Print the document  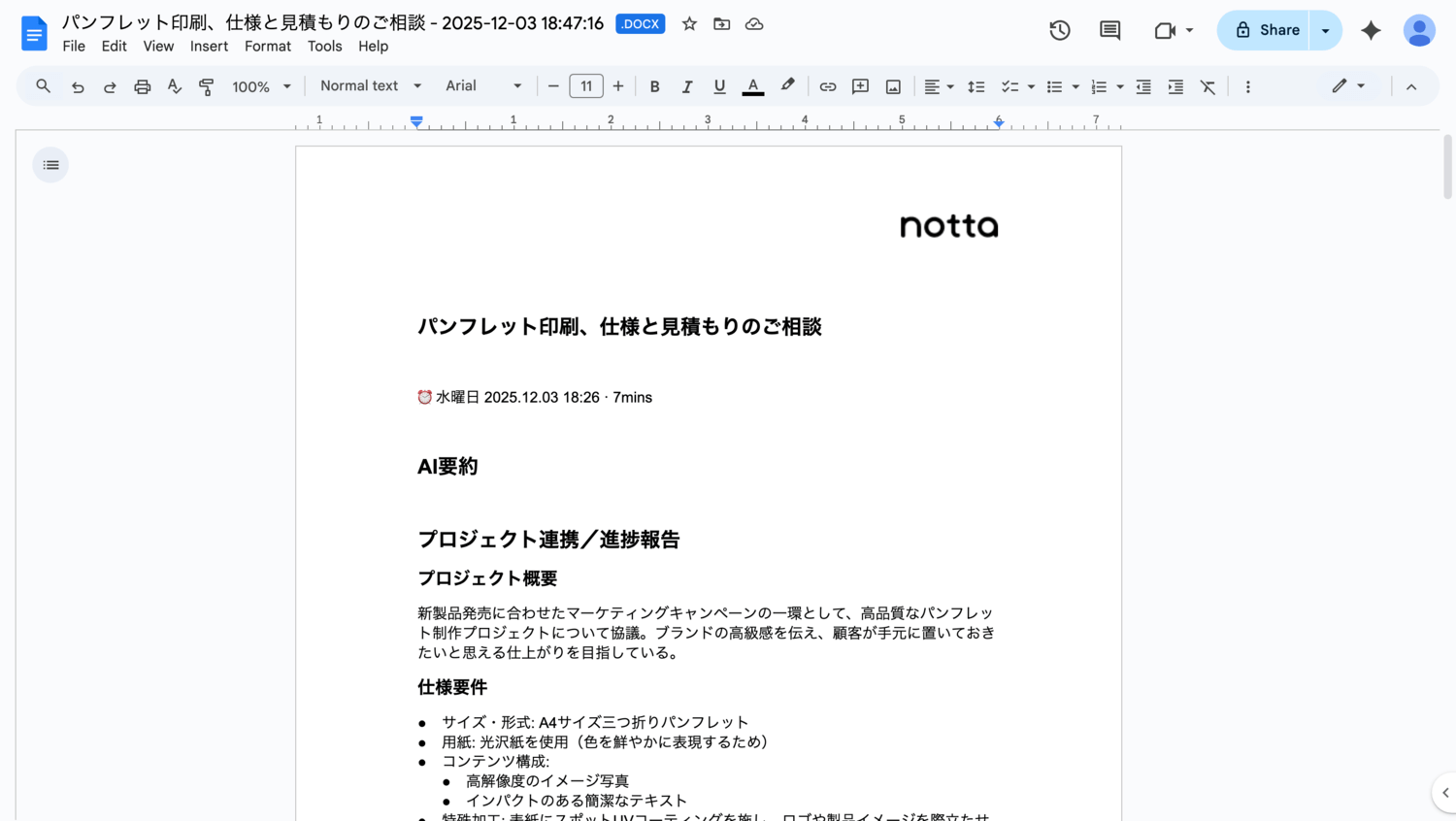tap(143, 86)
